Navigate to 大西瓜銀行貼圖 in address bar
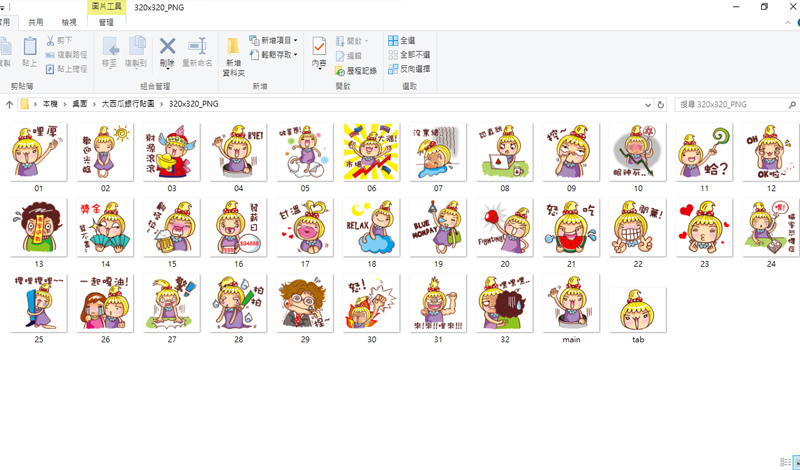 pos(128,104)
